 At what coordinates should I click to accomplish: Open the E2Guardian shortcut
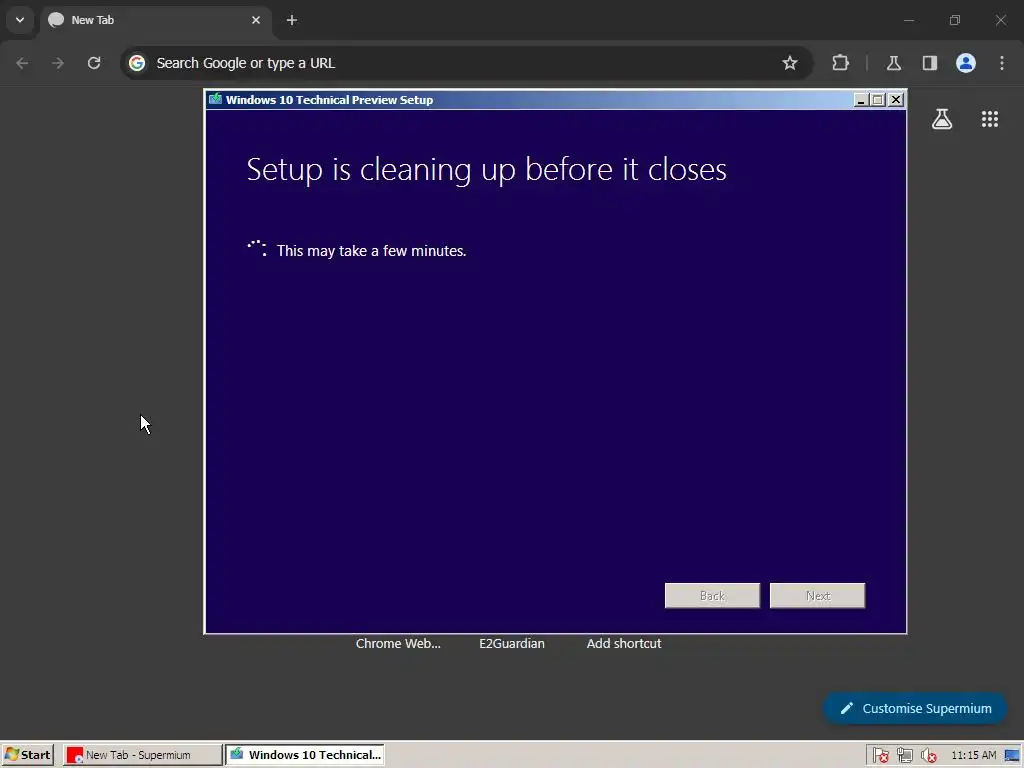pos(511,643)
